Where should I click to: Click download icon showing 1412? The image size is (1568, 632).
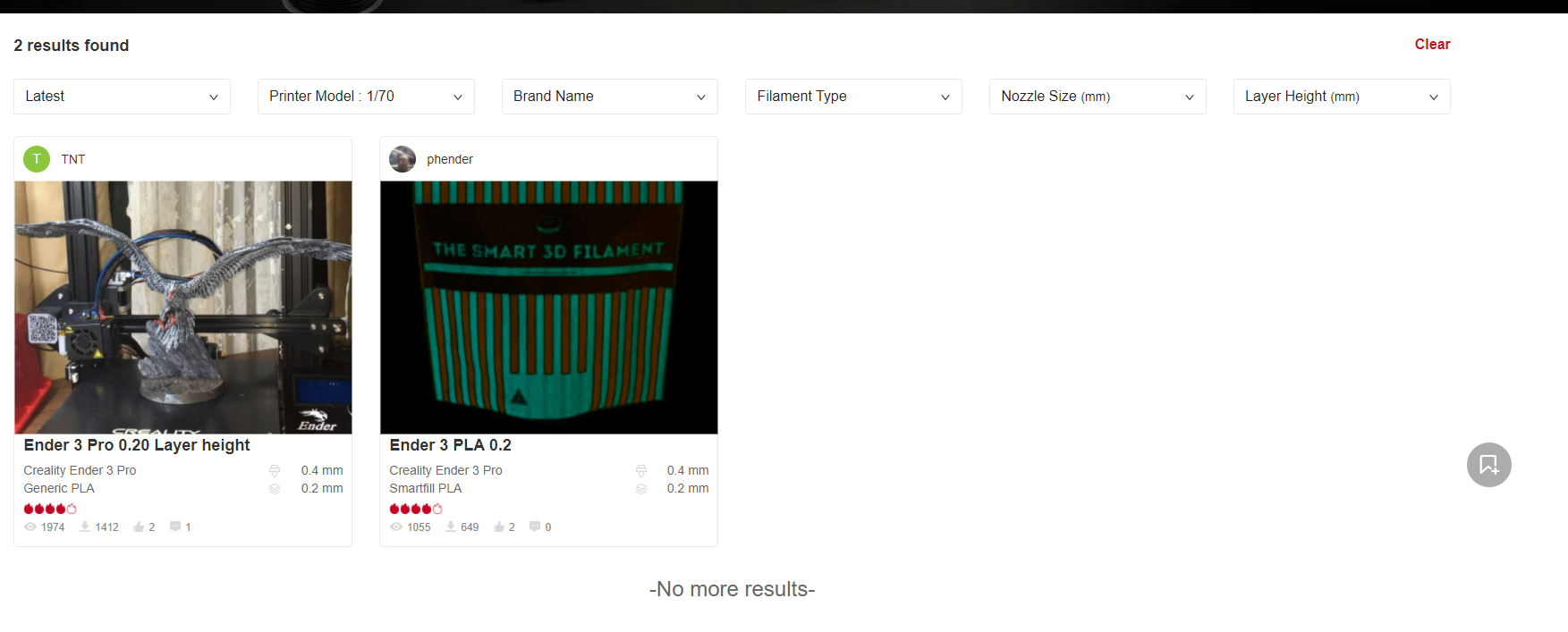(85, 527)
